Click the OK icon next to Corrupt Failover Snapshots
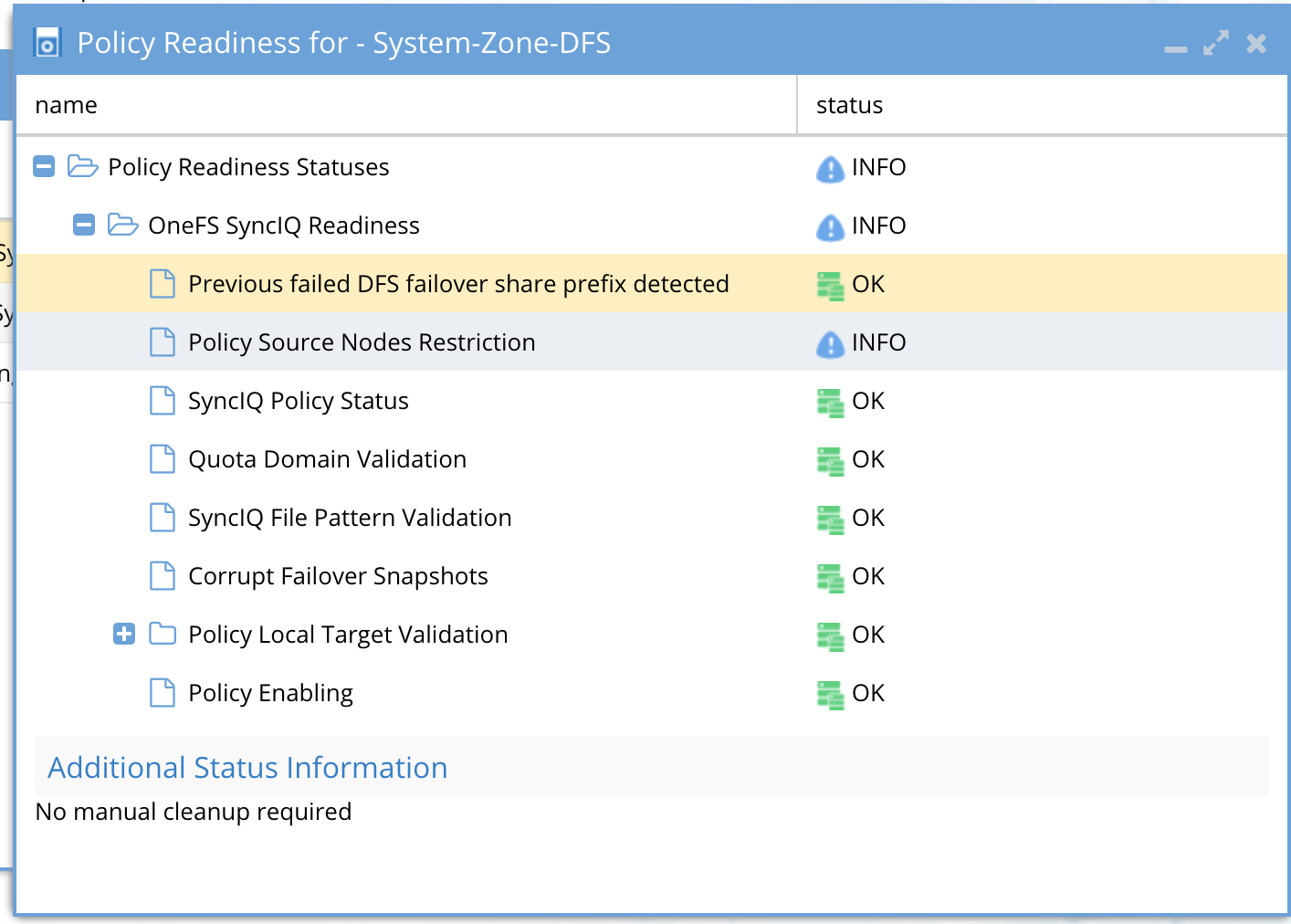1291x924 pixels. tap(830, 577)
